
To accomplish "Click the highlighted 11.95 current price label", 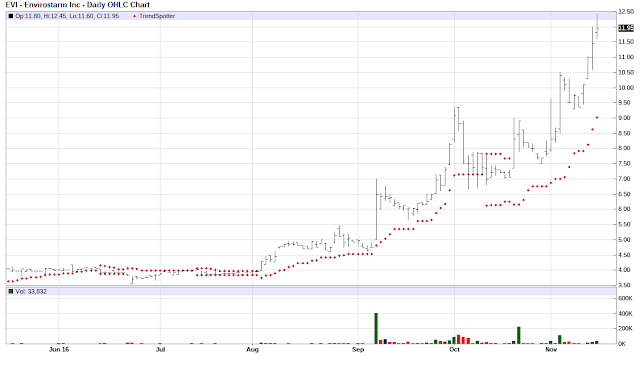I will [x=626, y=28].
